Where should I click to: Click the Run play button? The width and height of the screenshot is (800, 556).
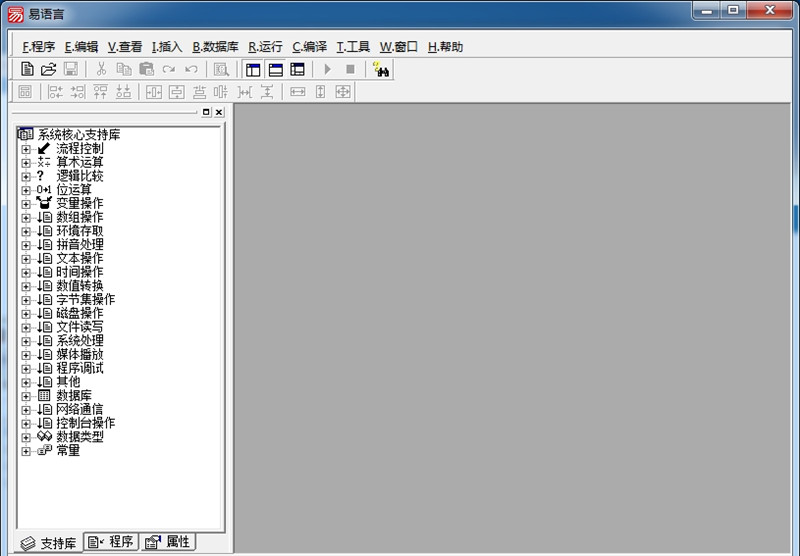[328, 69]
